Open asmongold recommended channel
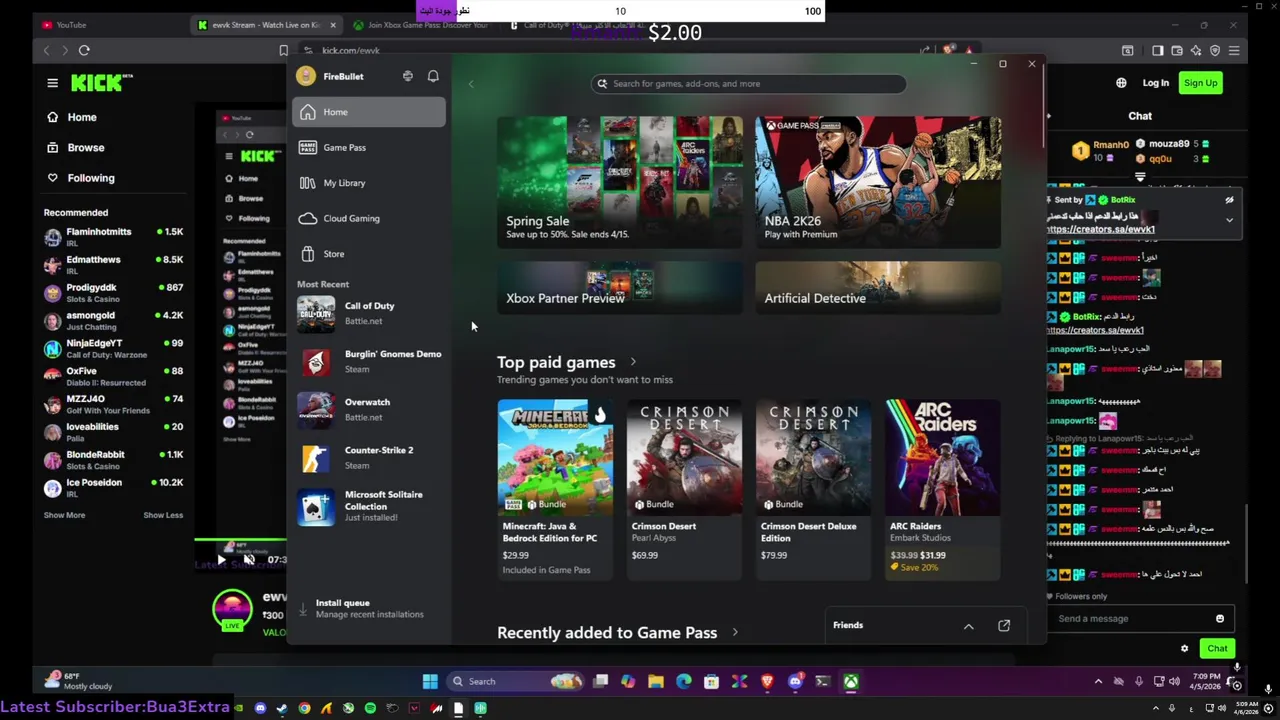The width and height of the screenshot is (1280, 720). coord(113,321)
